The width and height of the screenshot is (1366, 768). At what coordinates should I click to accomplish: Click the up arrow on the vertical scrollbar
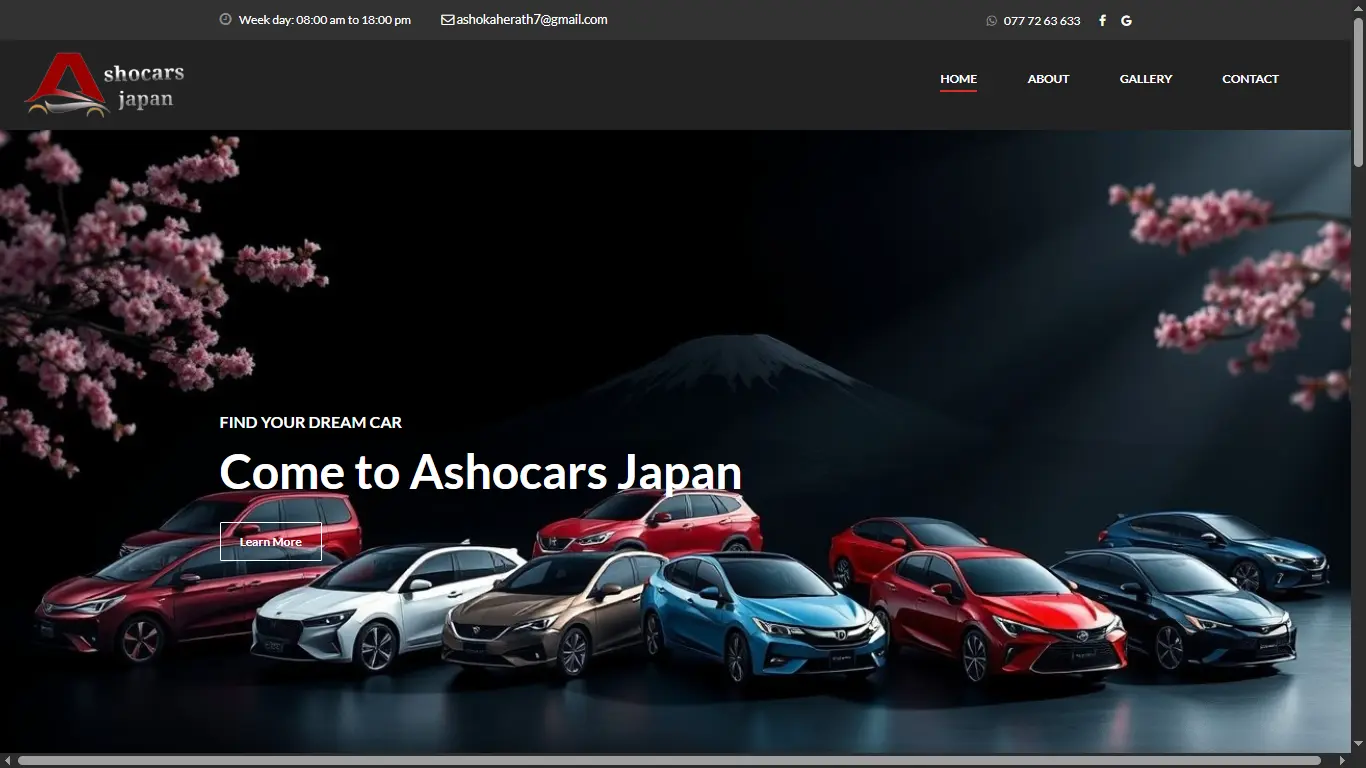point(1358,8)
